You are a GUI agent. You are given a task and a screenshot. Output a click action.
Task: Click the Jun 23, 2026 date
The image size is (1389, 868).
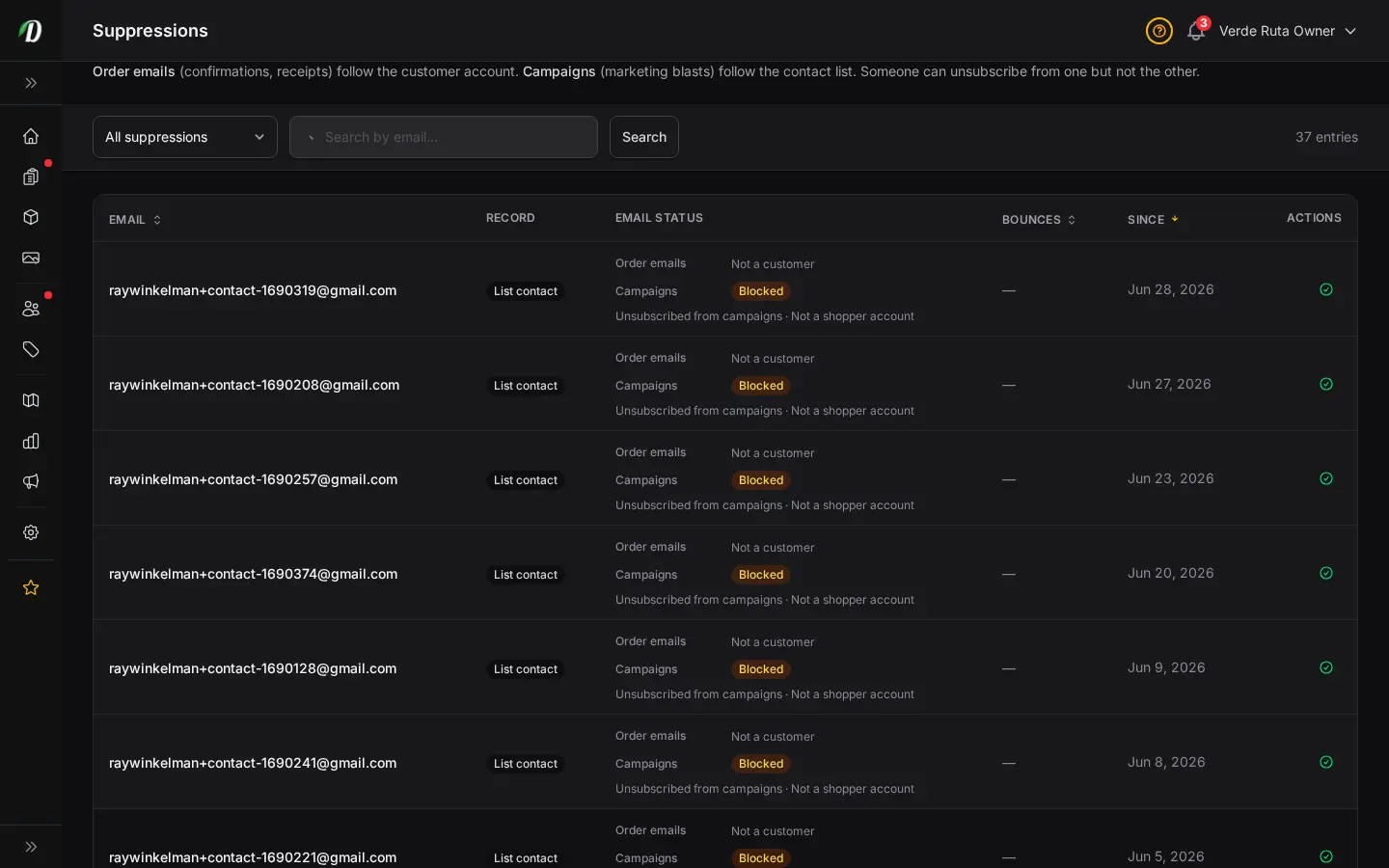click(1170, 478)
